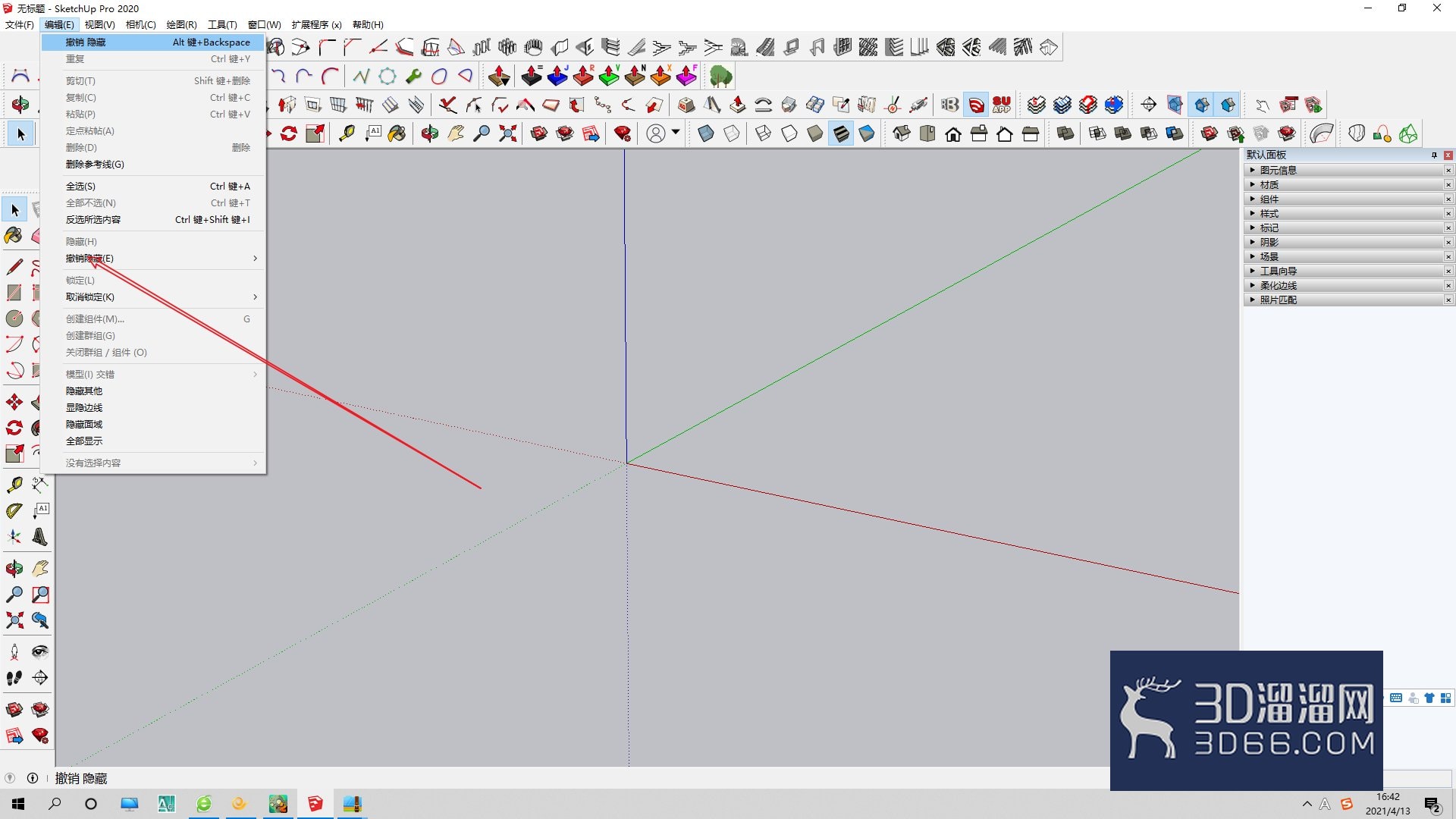Viewport: 1456px width, 819px height.
Task: Select the Move tool
Action: (x=14, y=402)
